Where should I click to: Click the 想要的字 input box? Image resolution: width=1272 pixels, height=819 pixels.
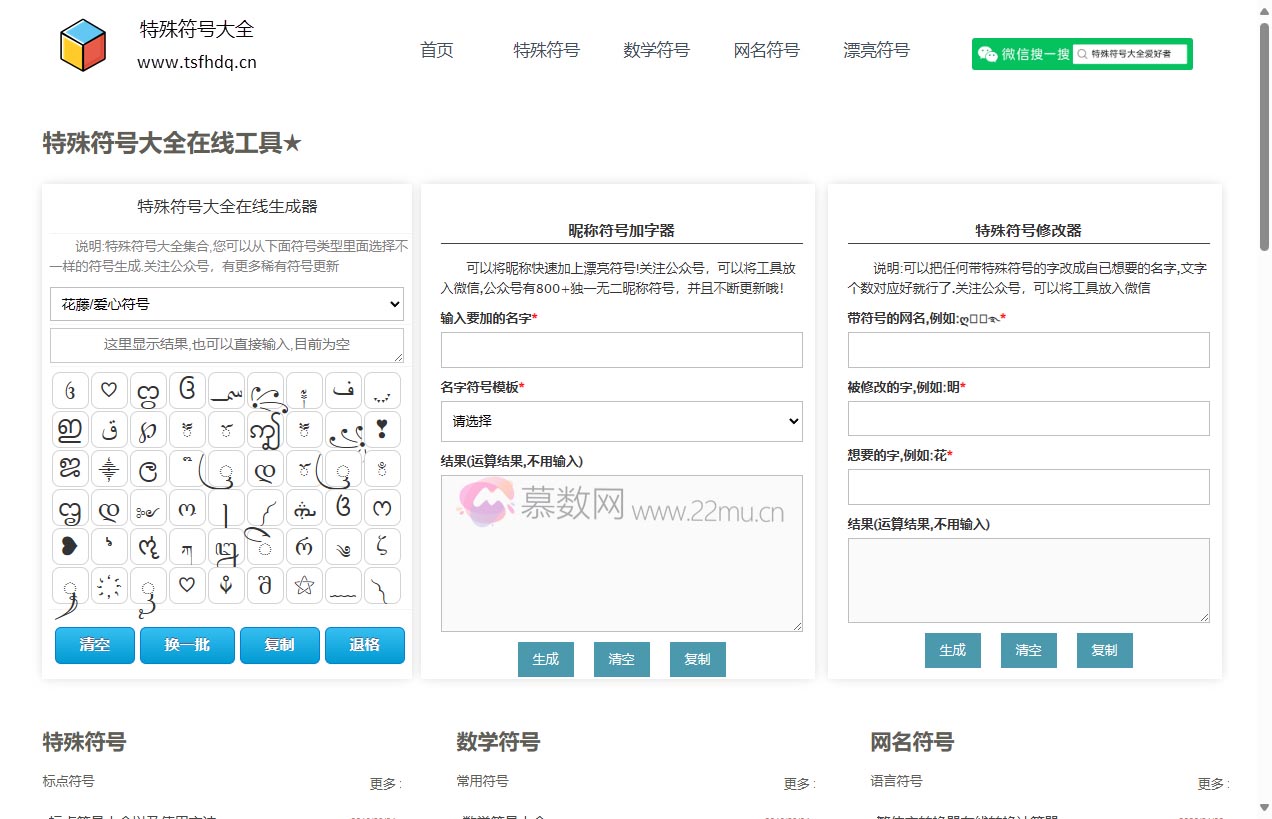[1028, 487]
